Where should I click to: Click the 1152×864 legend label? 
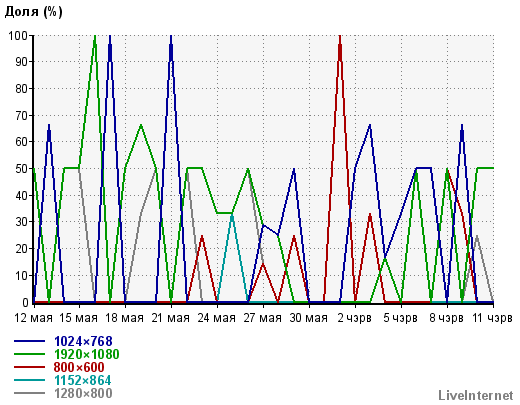83,380
